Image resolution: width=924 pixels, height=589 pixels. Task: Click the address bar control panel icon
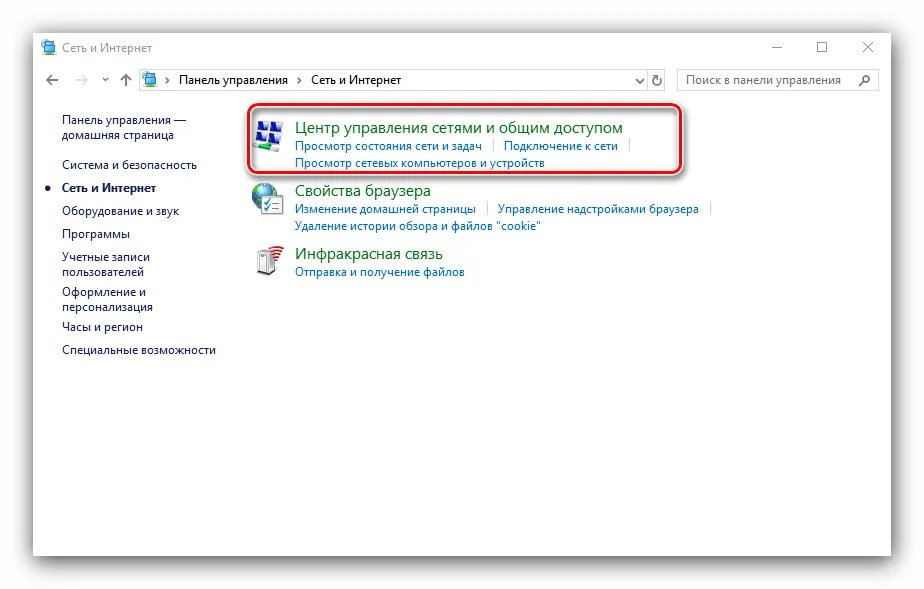tap(150, 80)
